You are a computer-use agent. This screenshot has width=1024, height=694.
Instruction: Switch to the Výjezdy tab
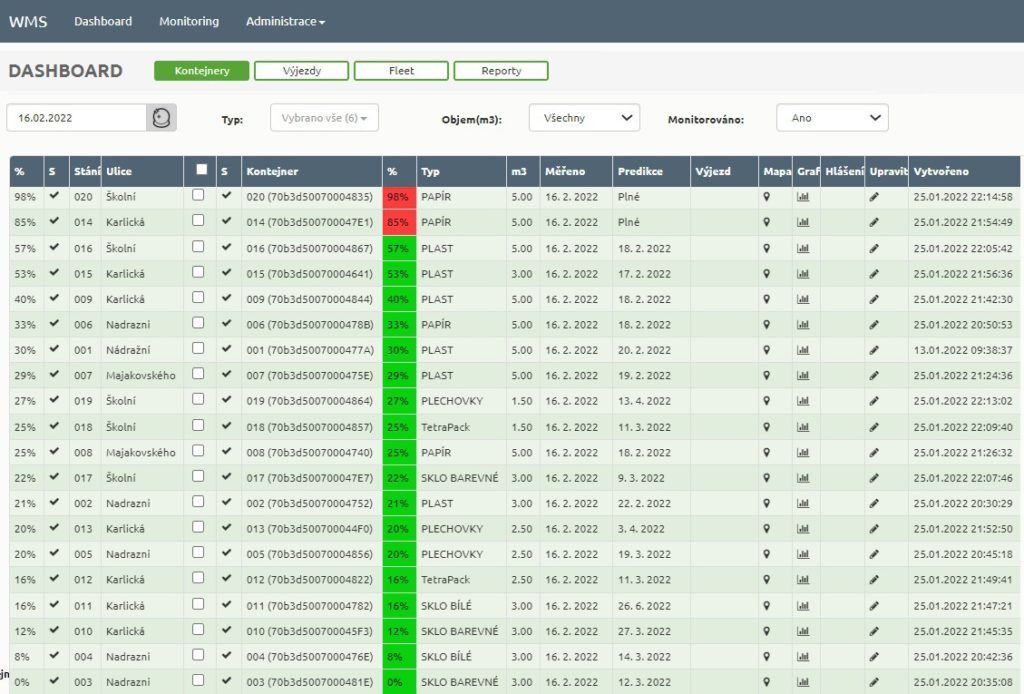click(302, 71)
